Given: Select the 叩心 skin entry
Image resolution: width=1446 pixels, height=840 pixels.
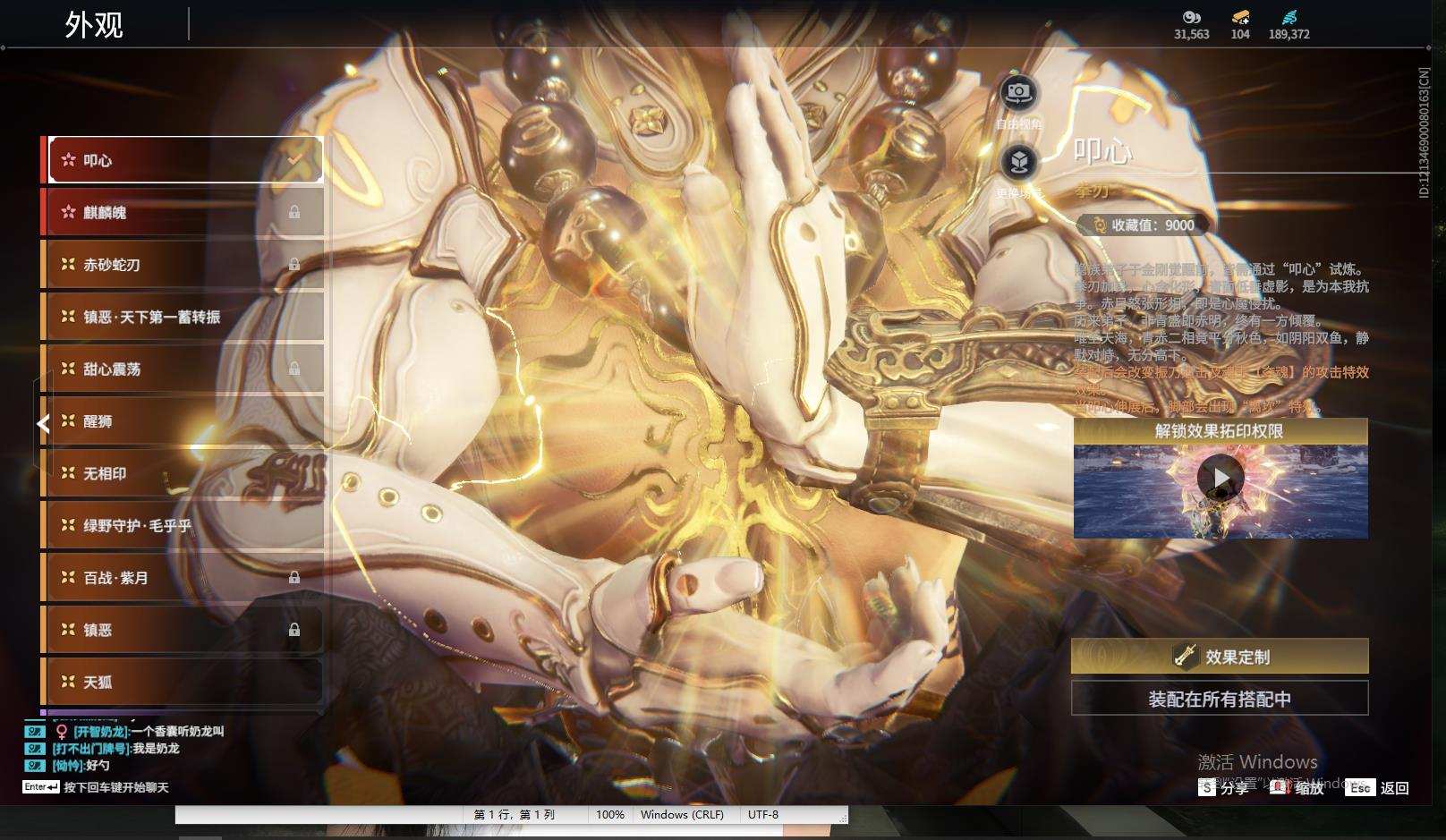Looking at the screenshot, I should (x=185, y=160).
